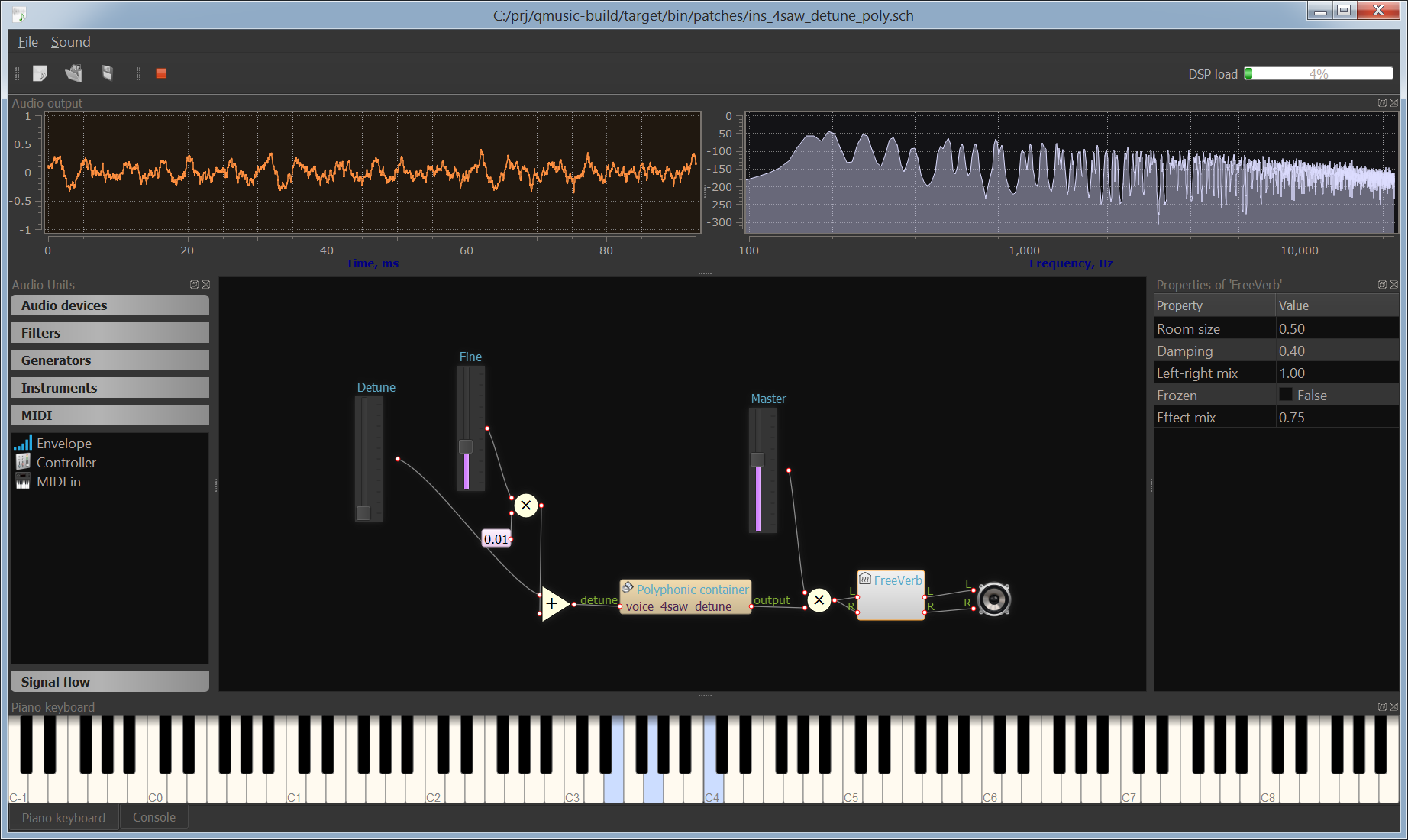Viewport: 1408px width, 840px height.
Task: Click the New patch toolbar icon
Action: pos(40,73)
